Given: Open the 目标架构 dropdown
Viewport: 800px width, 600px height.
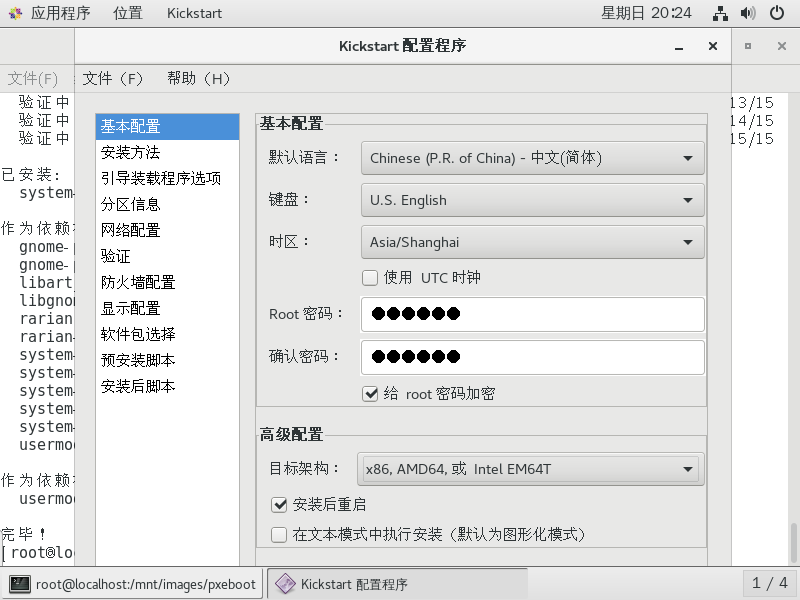Looking at the screenshot, I should [x=531, y=469].
